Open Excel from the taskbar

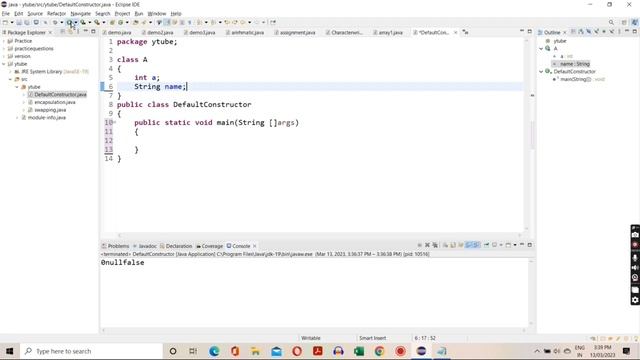[359, 351]
